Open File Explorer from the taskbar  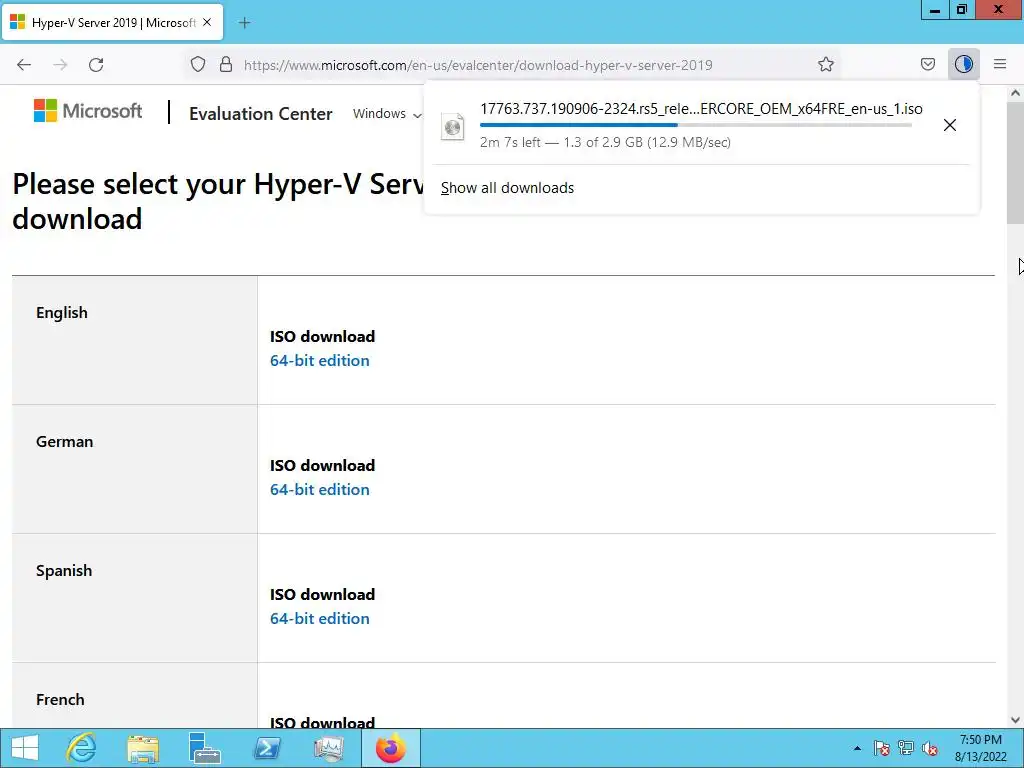tap(143, 748)
